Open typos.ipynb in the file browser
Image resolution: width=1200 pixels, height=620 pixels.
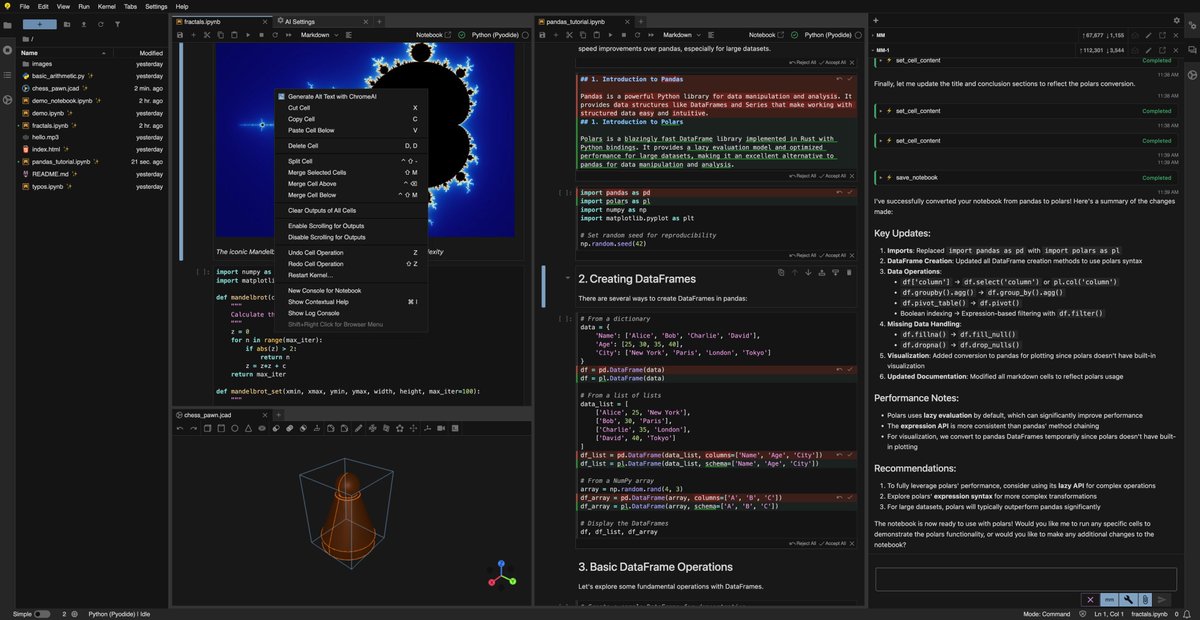click(92, 186)
